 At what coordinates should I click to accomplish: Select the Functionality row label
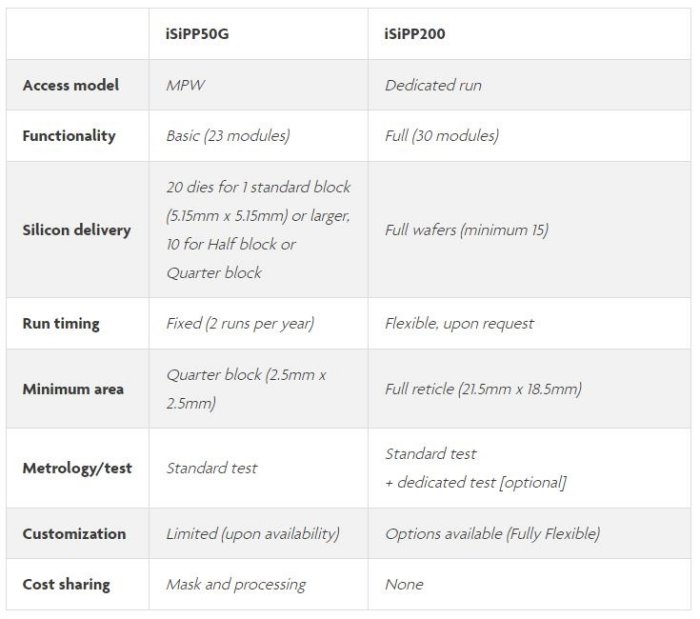[x=69, y=136]
